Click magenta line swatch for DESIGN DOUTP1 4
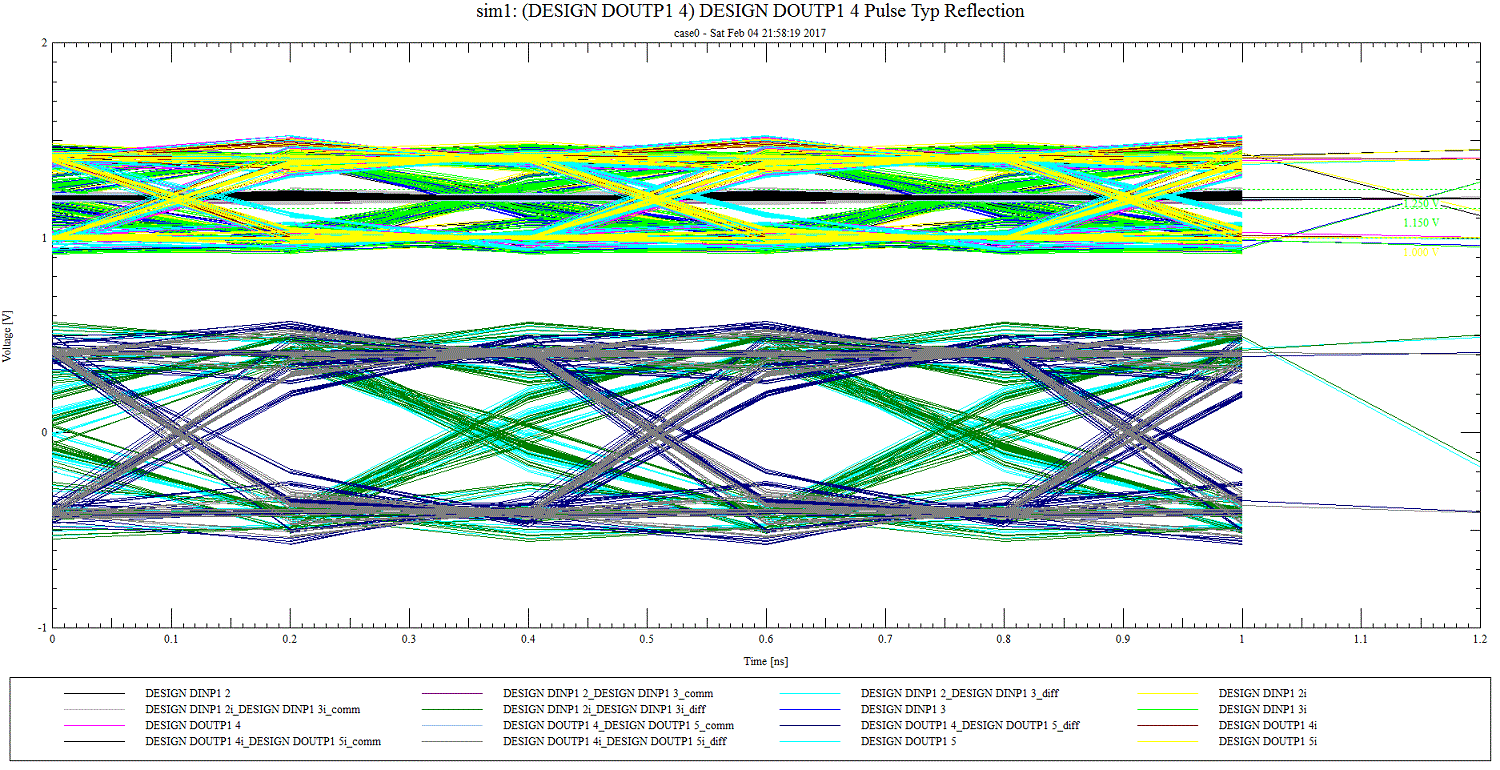Image resolution: width=1500 pixels, height=770 pixels. 95,725
